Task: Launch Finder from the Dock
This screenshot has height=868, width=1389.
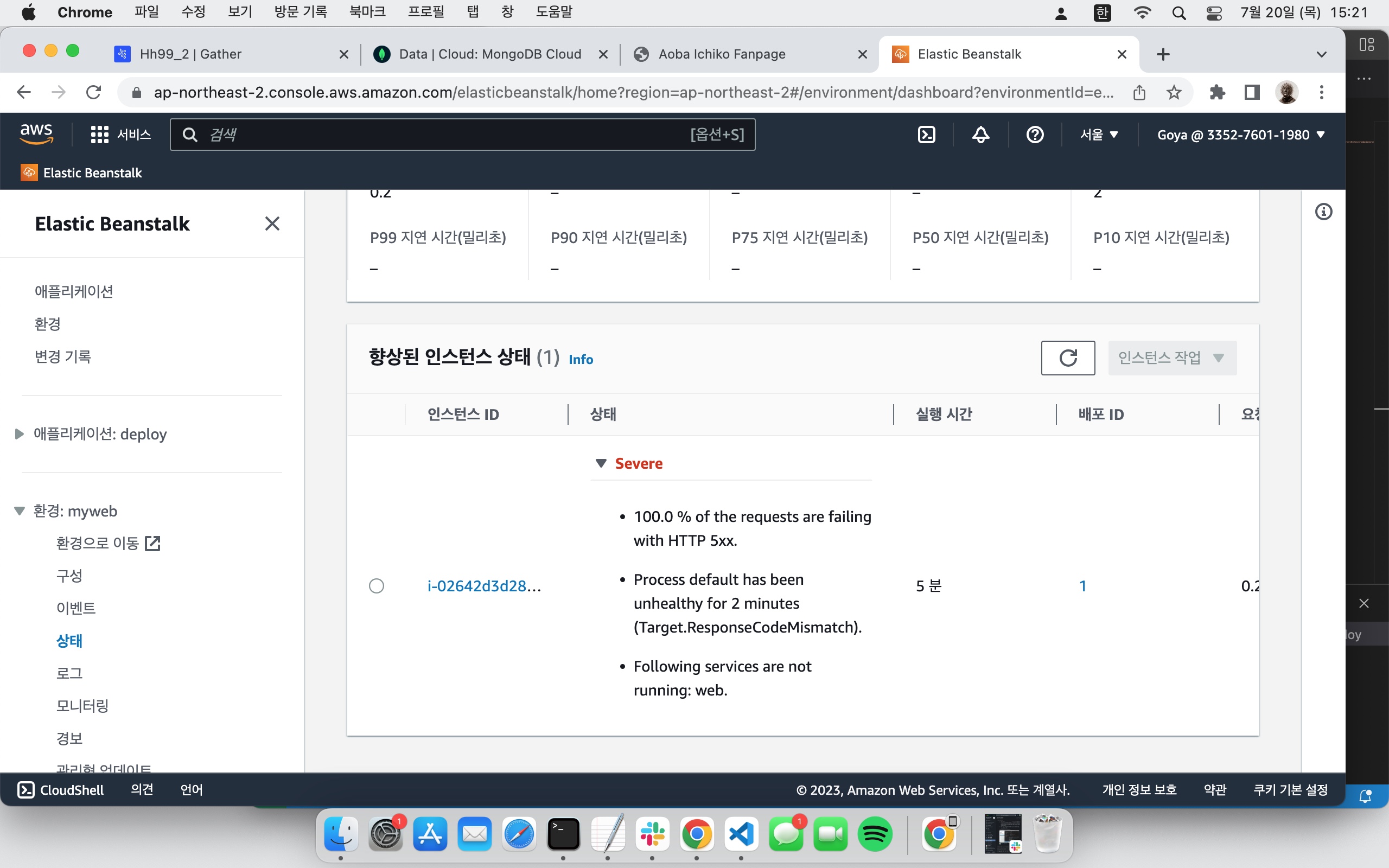Action: [x=341, y=834]
